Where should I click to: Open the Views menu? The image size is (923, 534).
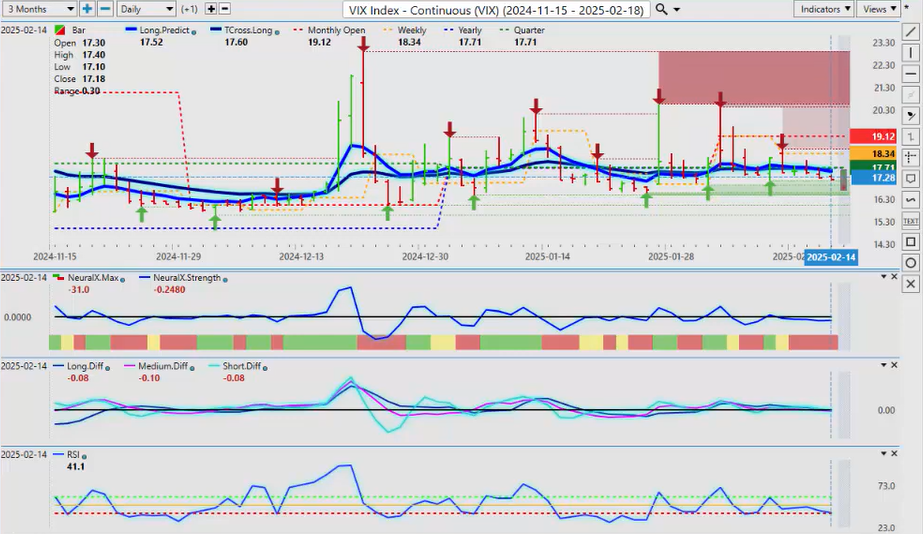(x=879, y=9)
